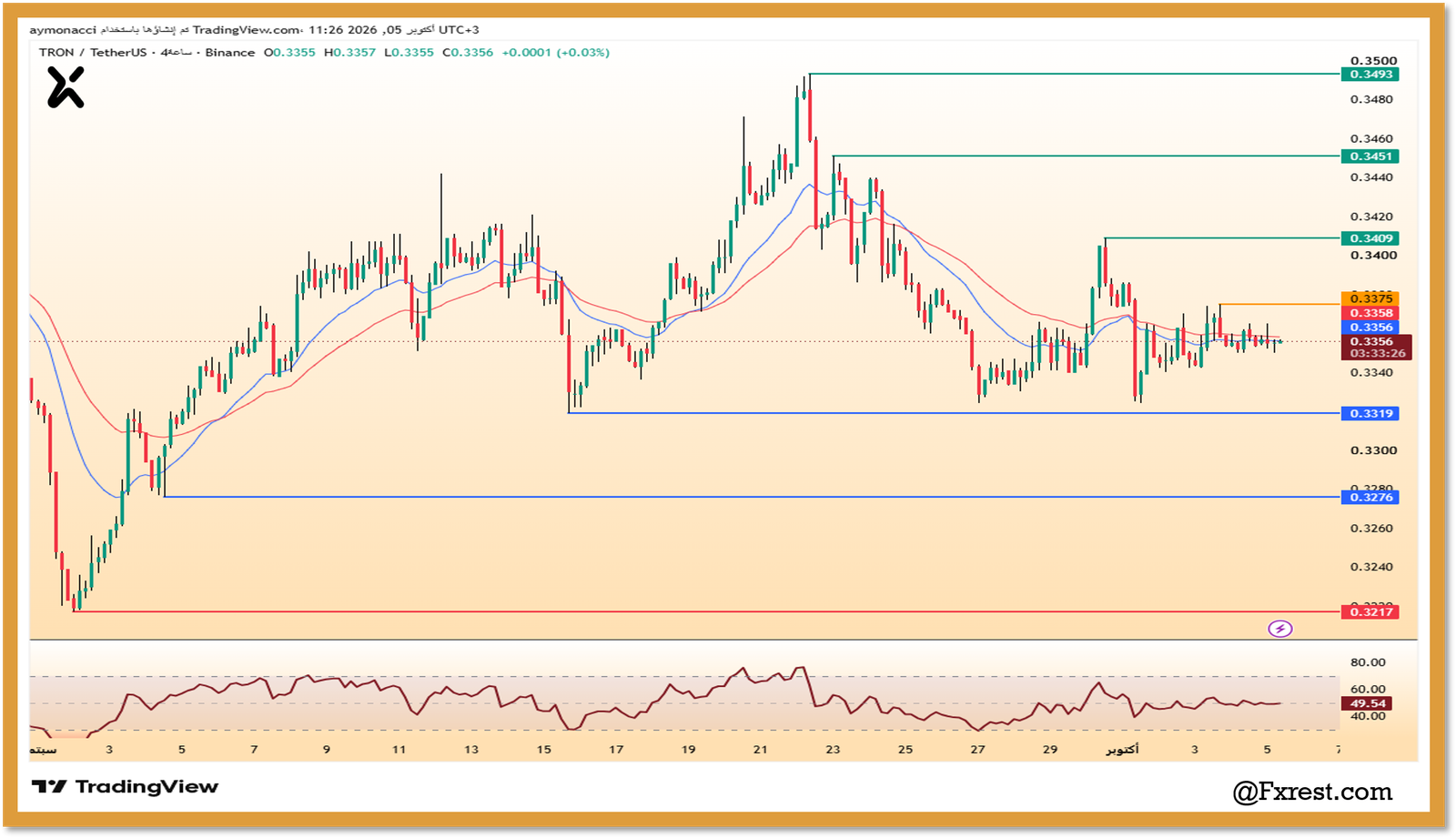The image size is (1456, 838).
Task: Click the RSI value label 49.54
Action: (x=1367, y=703)
